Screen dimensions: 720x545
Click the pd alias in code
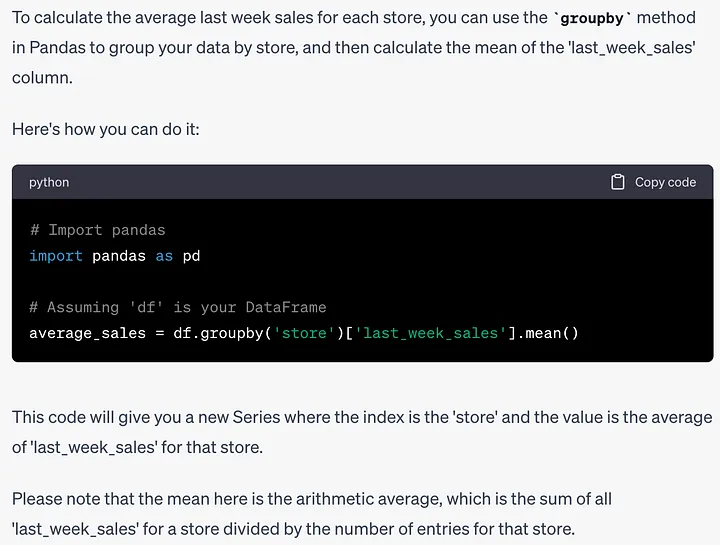click(191, 256)
